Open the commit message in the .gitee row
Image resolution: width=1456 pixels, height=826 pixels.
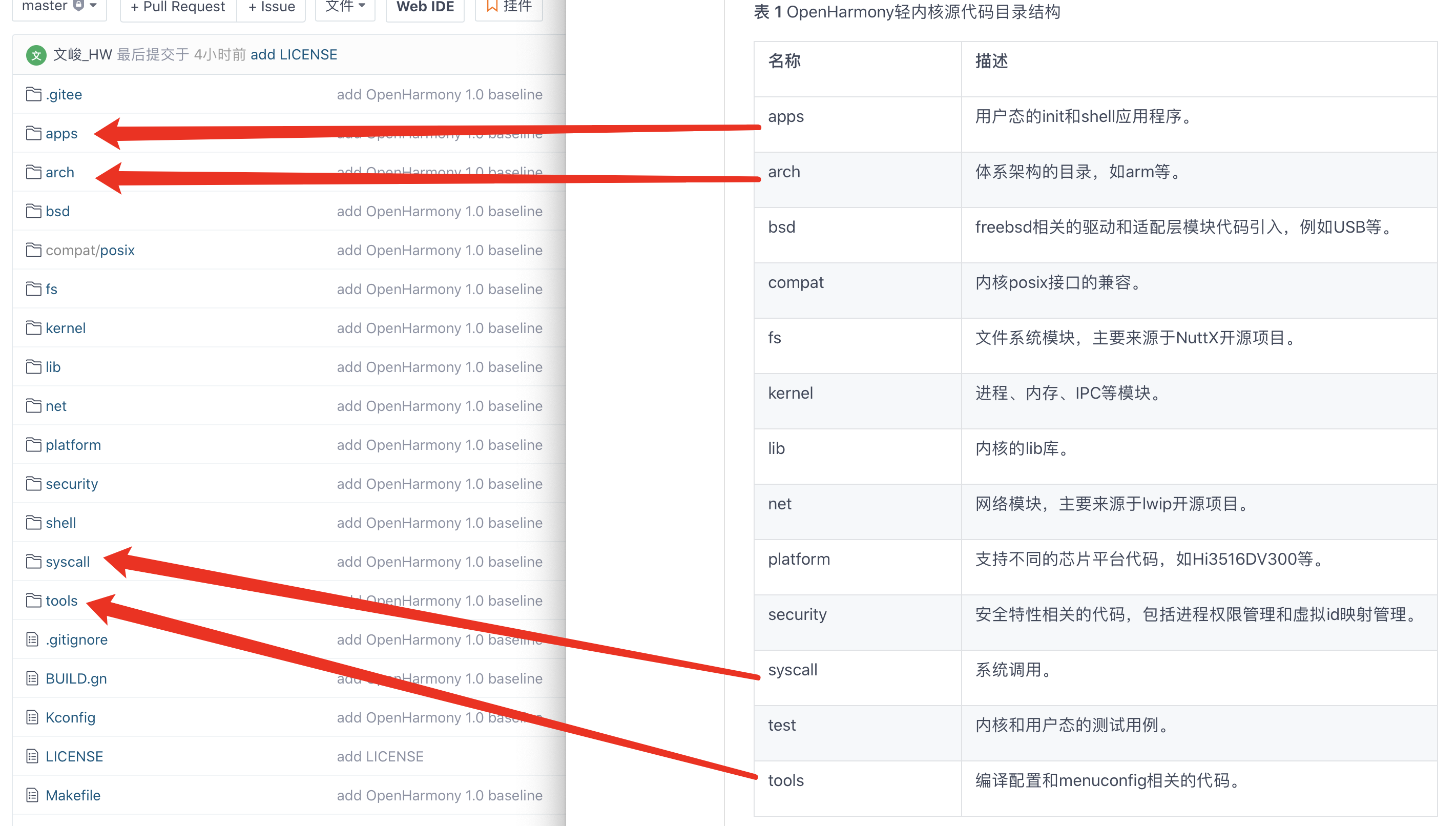tap(440, 94)
